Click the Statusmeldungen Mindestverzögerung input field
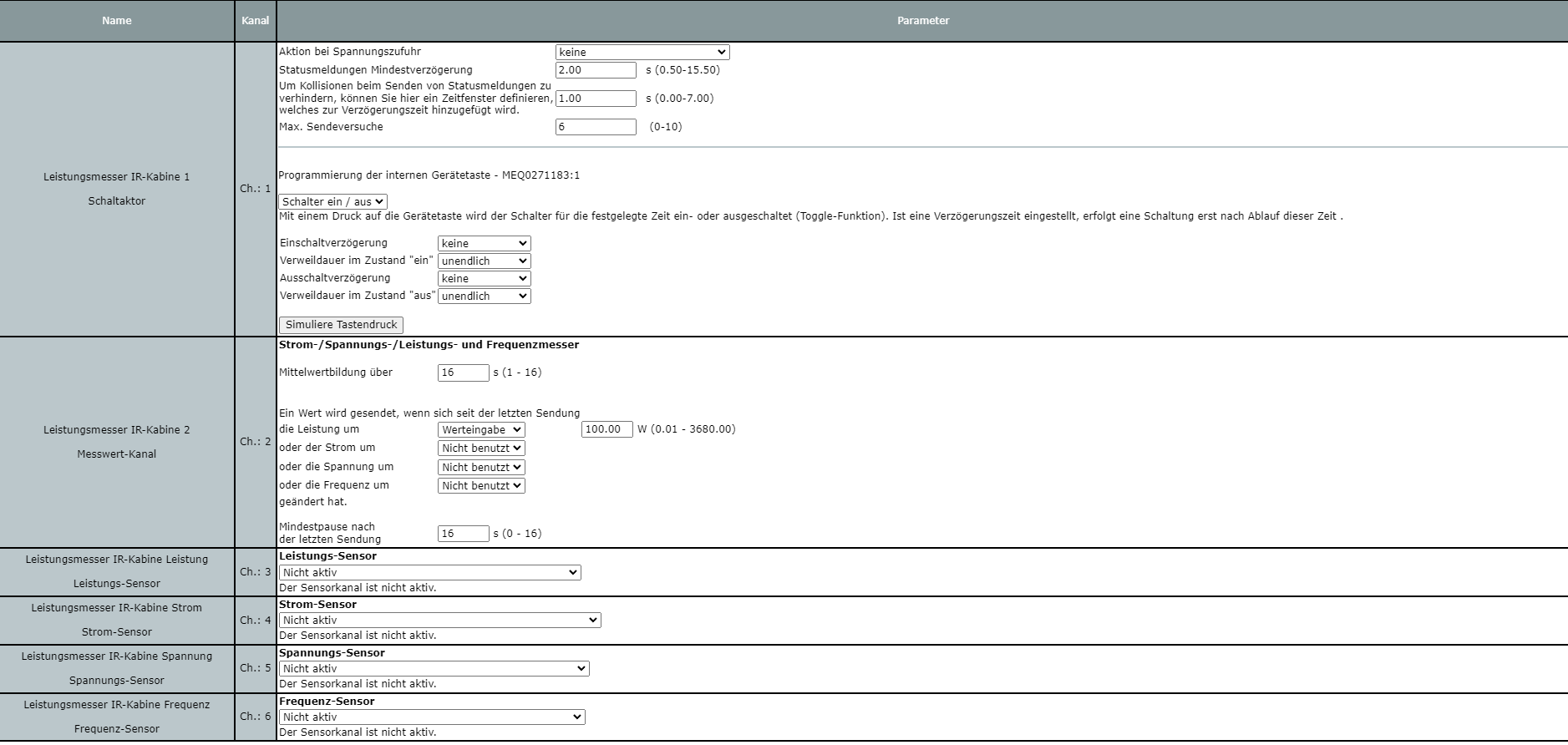 click(x=596, y=70)
